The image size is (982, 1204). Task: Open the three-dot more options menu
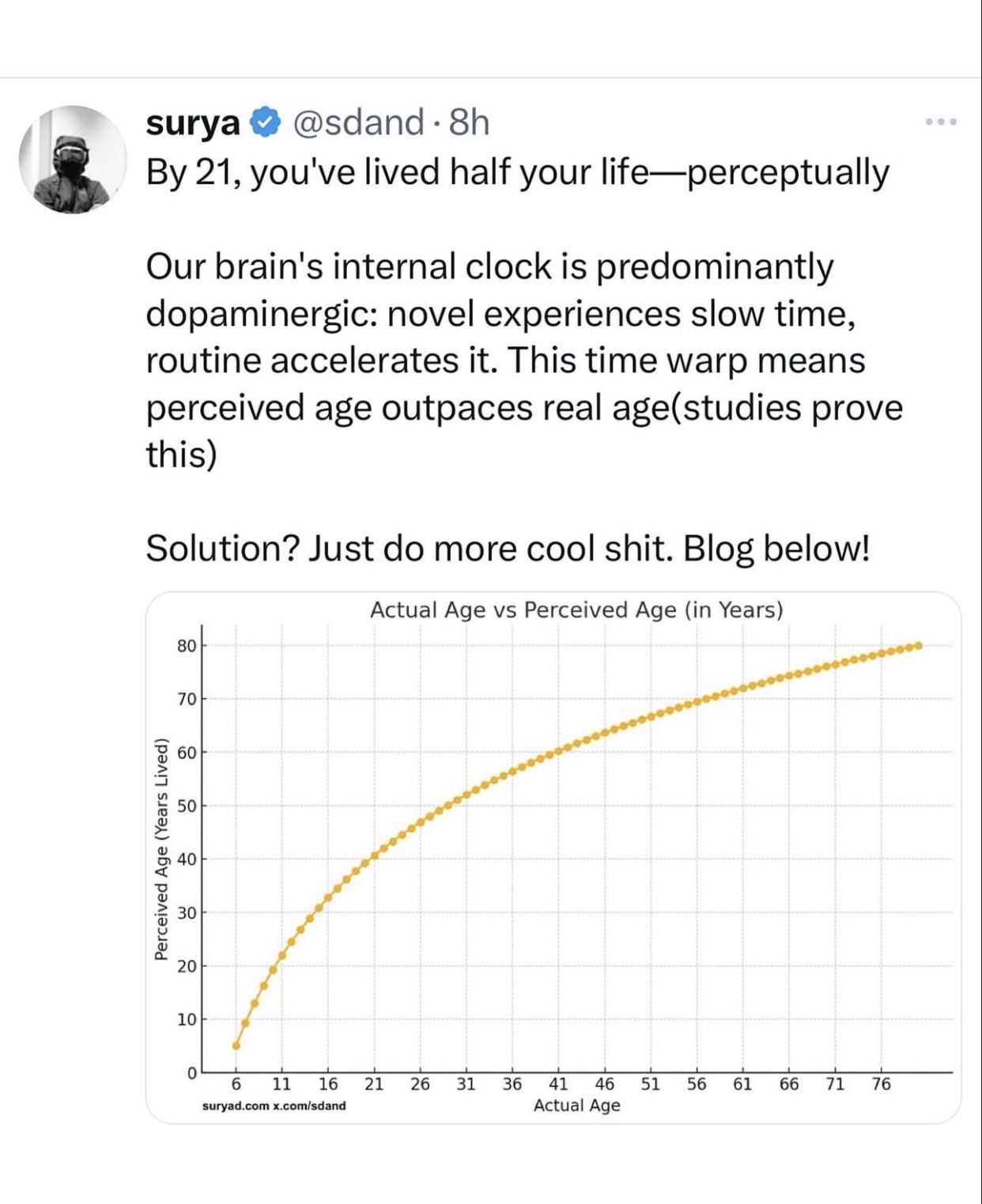(941, 122)
